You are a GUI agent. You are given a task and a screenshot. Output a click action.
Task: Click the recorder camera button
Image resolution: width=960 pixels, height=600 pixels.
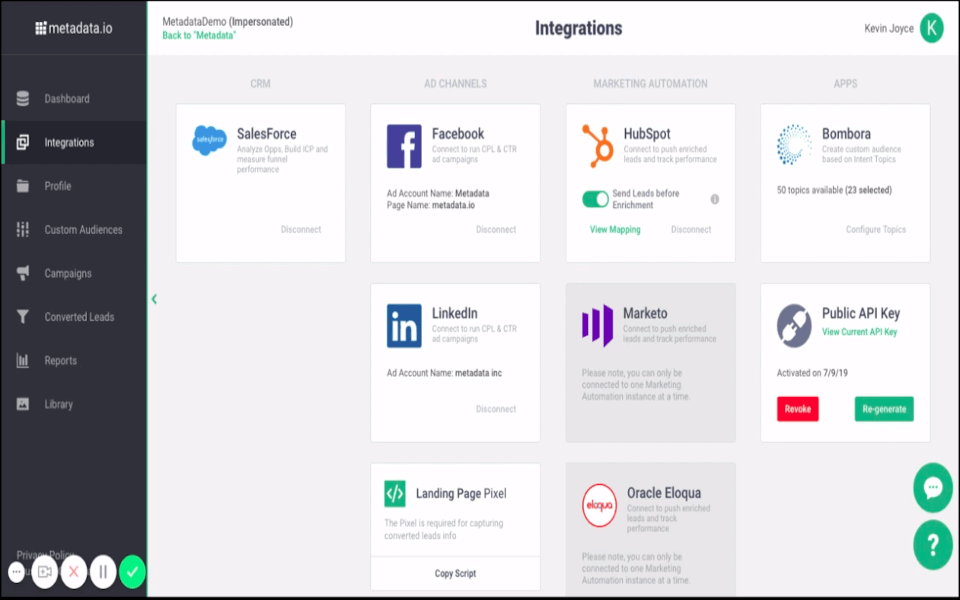pyautogui.click(x=45, y=572)
